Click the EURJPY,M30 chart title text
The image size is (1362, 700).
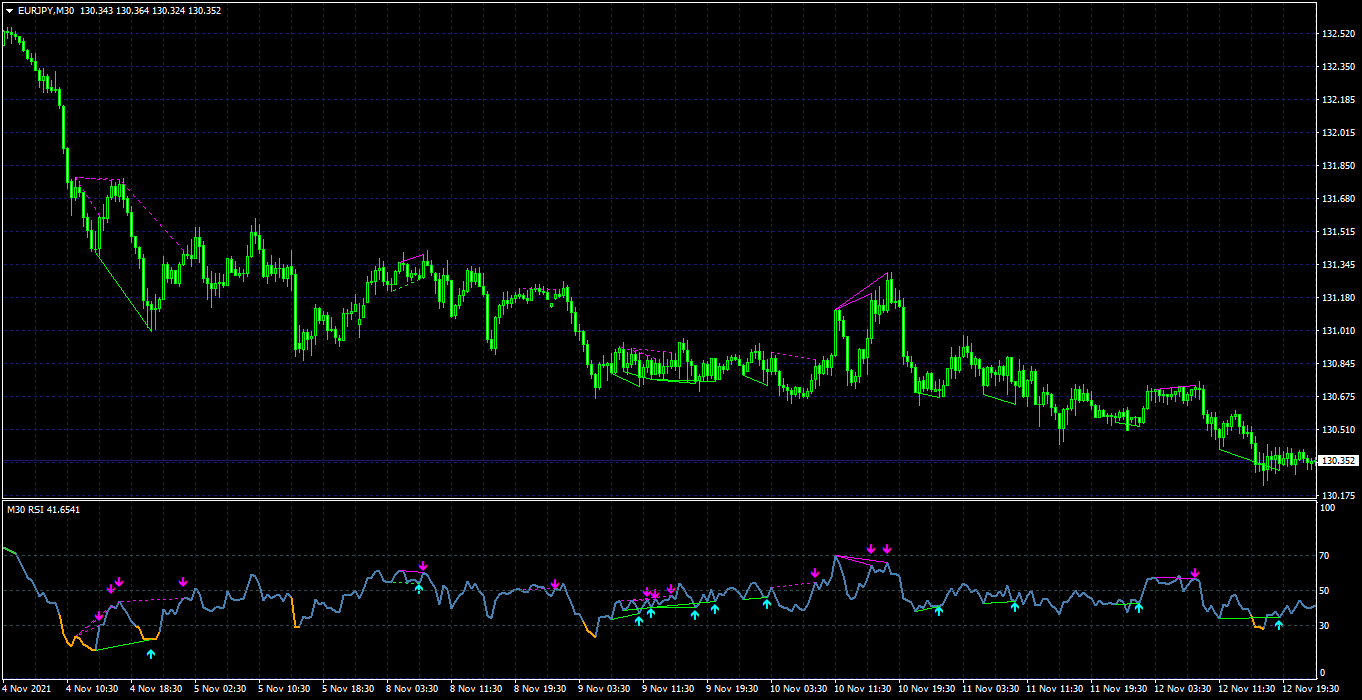pyautogui.click(x=46, y=10)
